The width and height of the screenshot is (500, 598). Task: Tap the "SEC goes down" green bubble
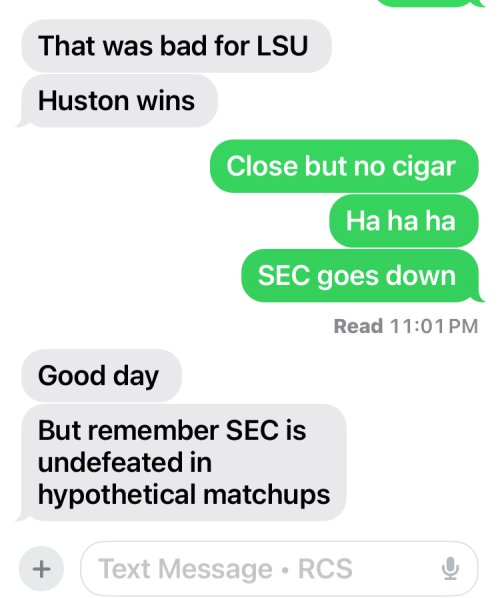[x=362, y=276]
